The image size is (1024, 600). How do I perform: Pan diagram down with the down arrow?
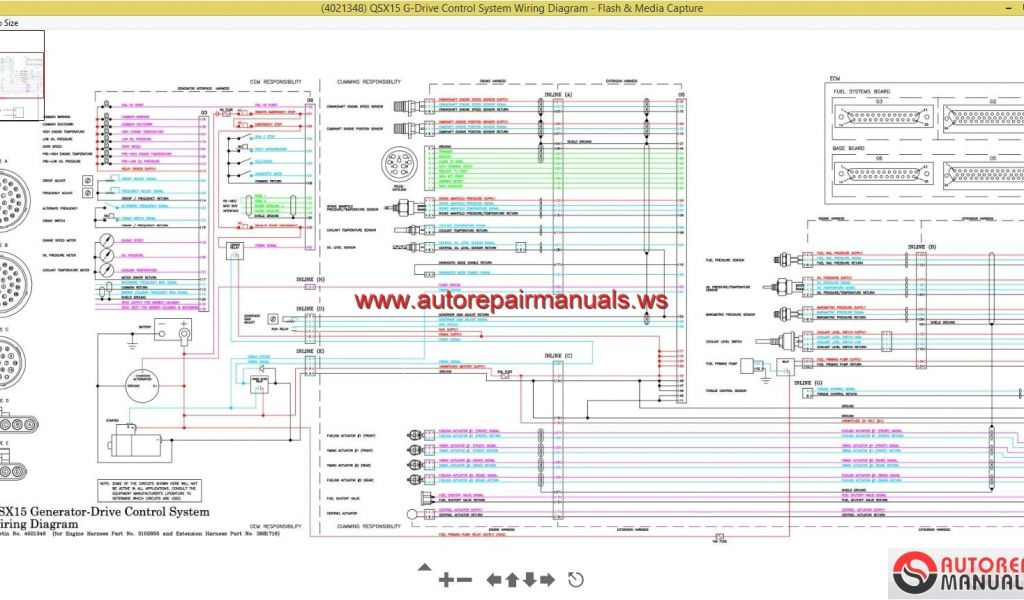tap(529, 579)
